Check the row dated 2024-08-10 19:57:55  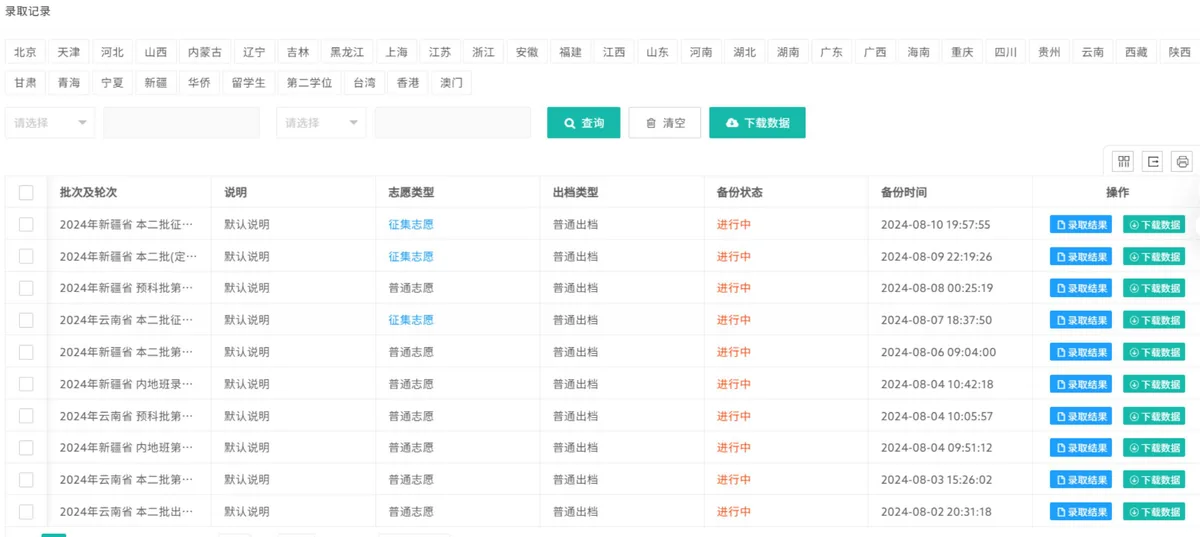coord(26,224)
